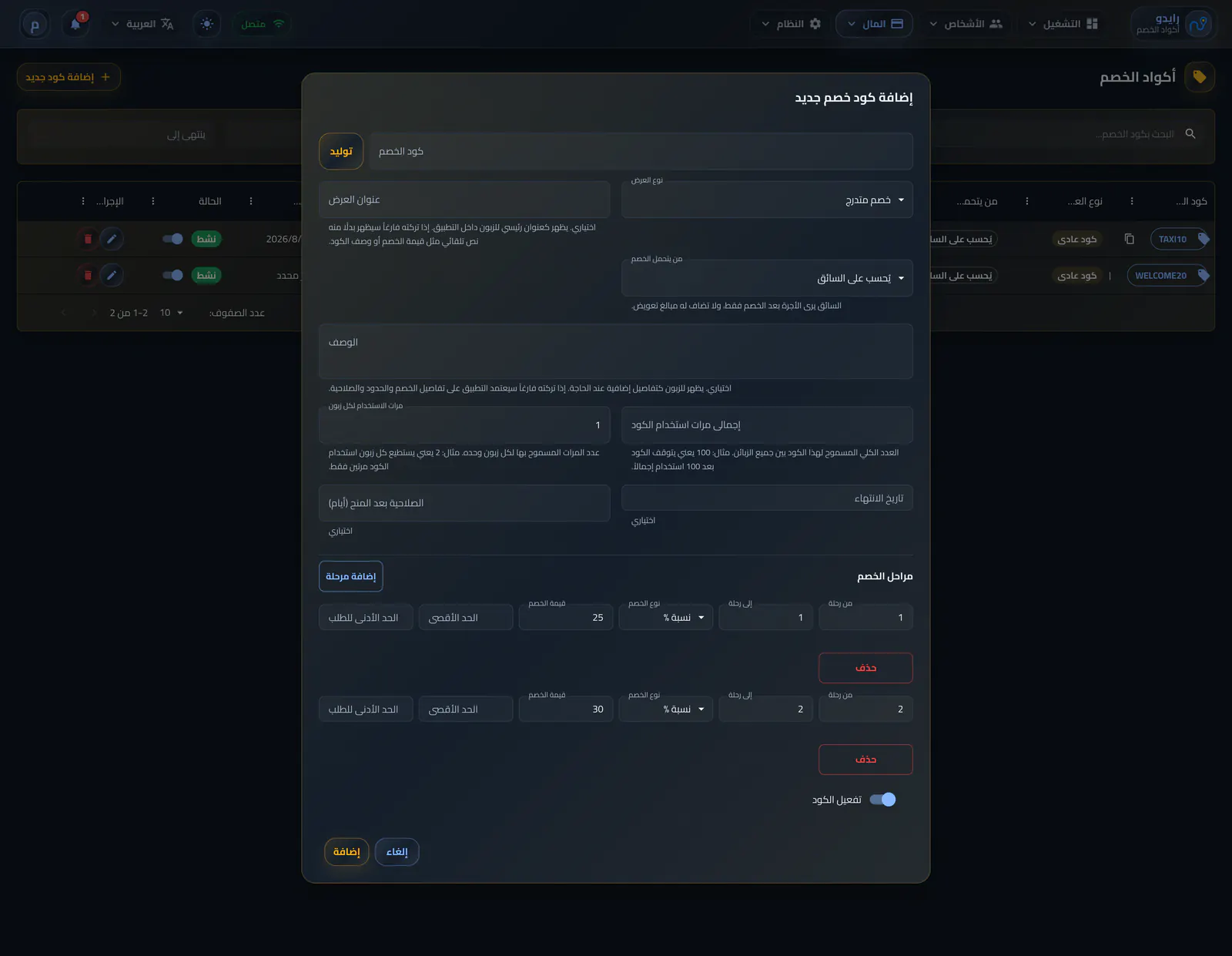Screen dimensions: 1232x956
Task: Open the الأشخاص menu in navigation
Action: coord(966,24)
